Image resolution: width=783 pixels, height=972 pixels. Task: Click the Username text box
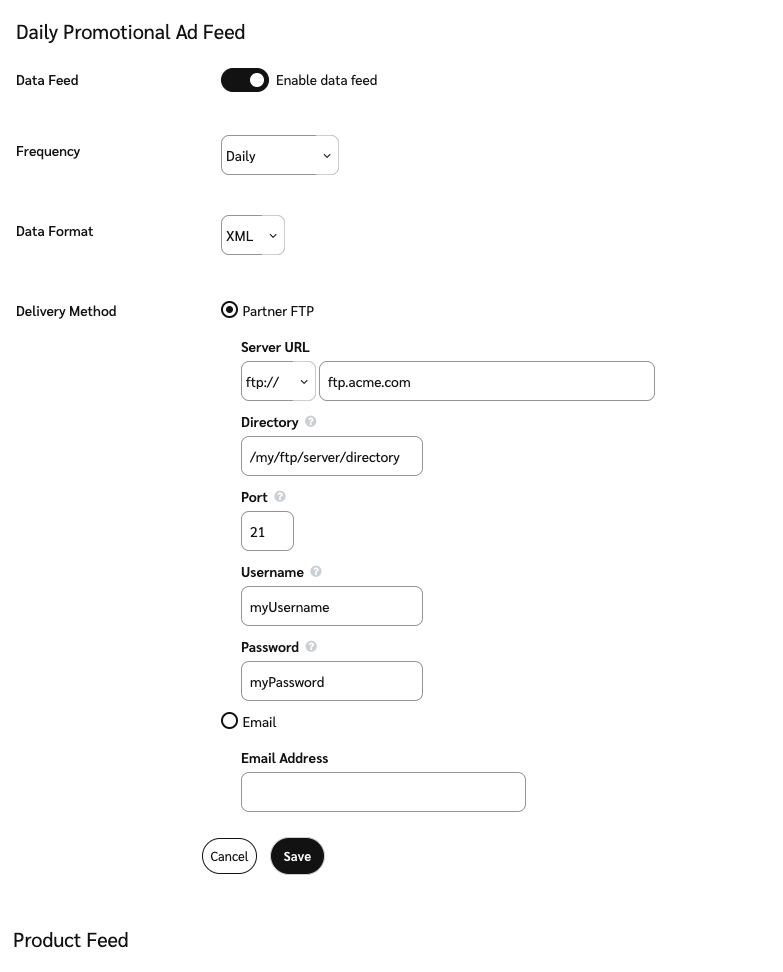(331, 607)
